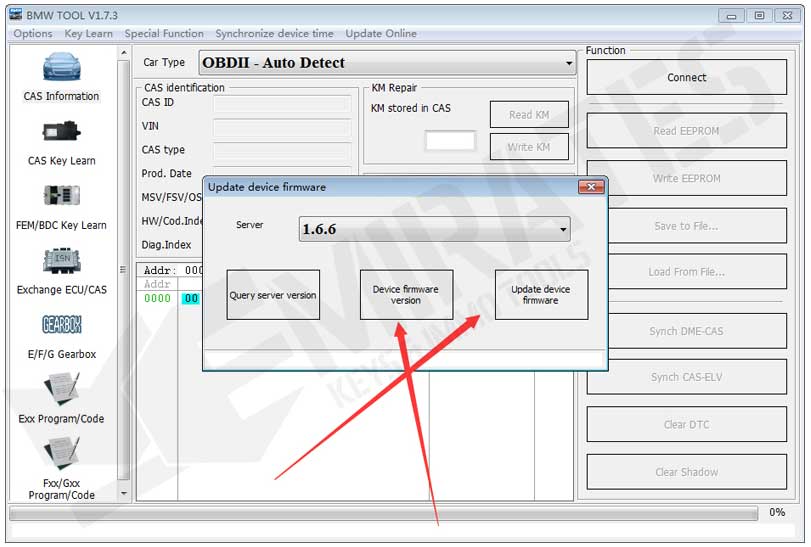Open the E/F/G Gearbox icon
Image resolution: width=811 pixels, height=547 pixels.
[x=62, y=325]
